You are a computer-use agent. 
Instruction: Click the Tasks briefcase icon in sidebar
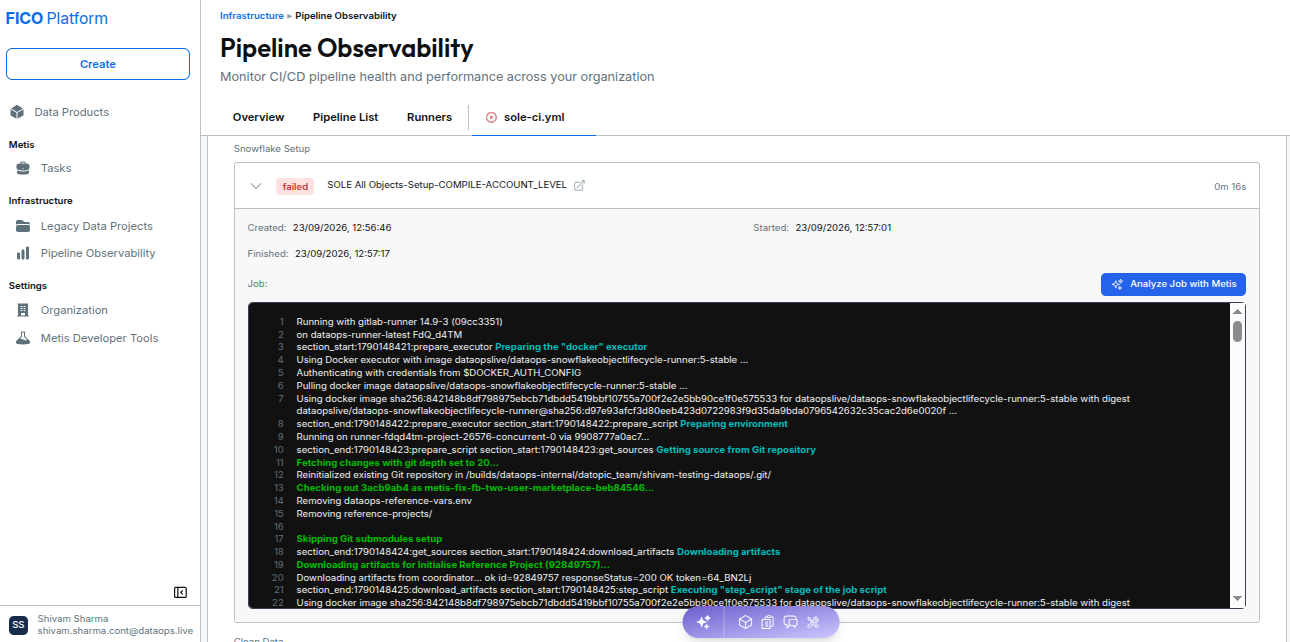pyautogui.click(x=23, y=168)
